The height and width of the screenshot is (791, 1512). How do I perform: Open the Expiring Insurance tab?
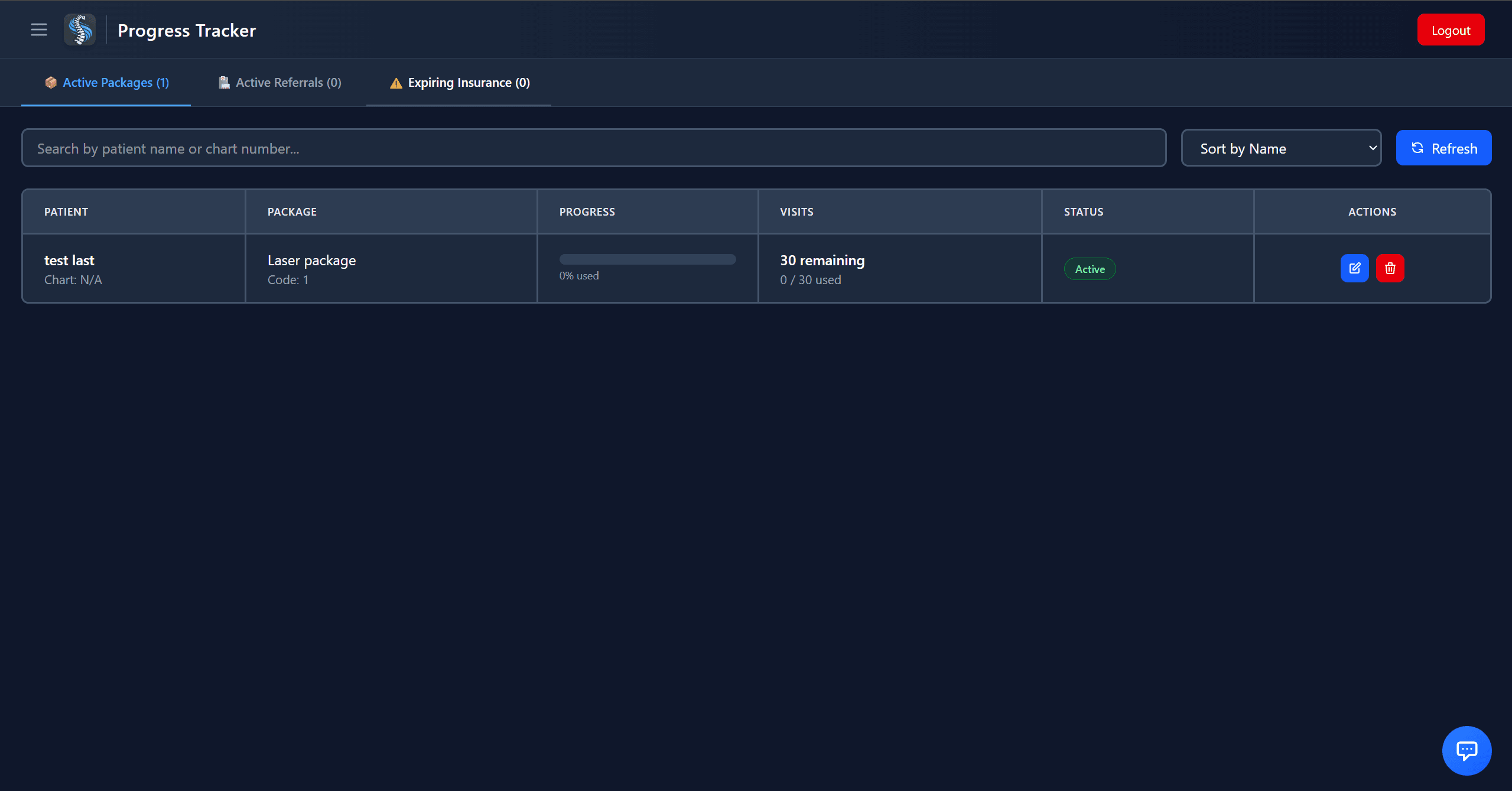(x=458, y=82)
